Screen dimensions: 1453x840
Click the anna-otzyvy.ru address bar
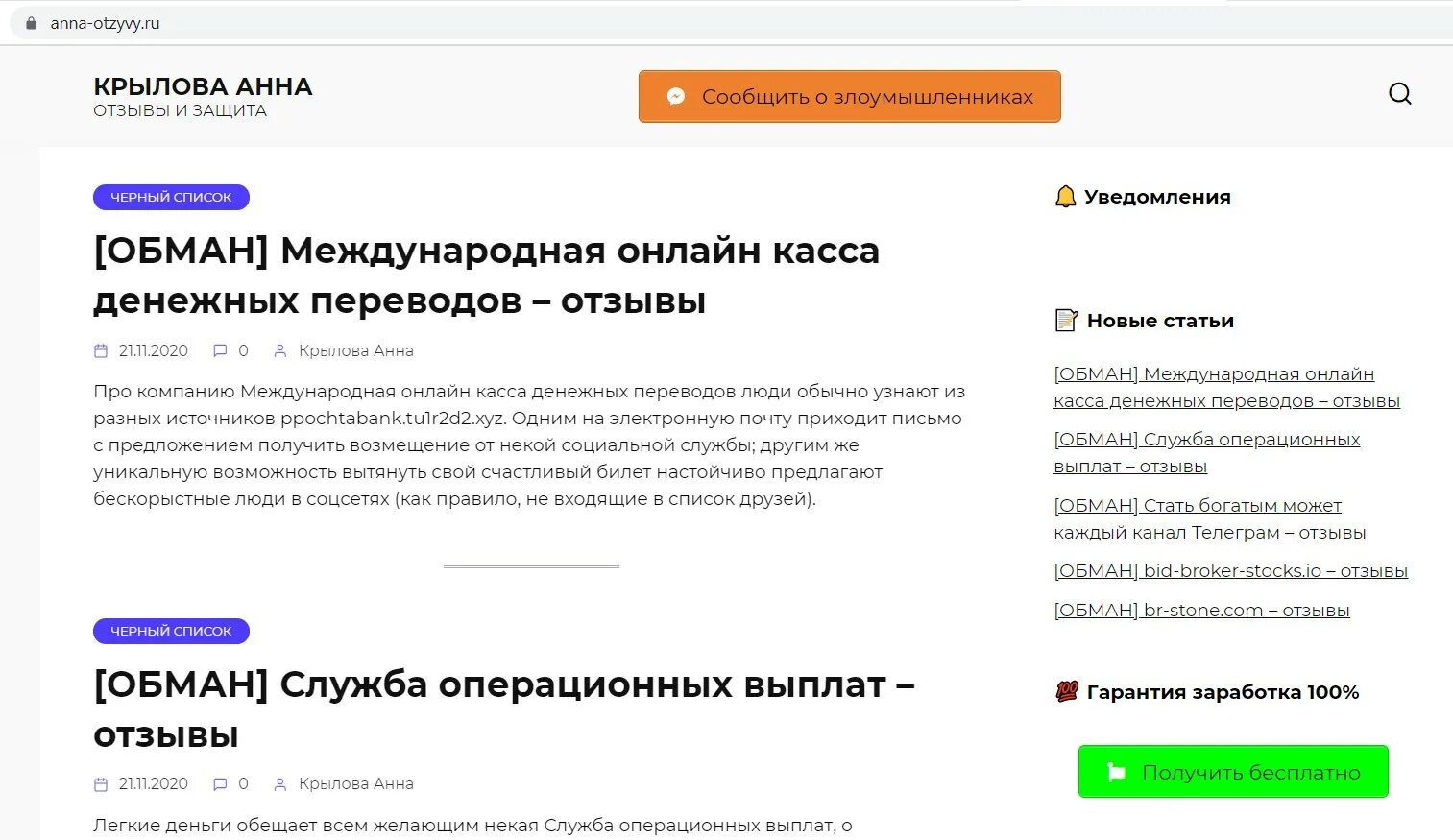(x=104, y=21)
